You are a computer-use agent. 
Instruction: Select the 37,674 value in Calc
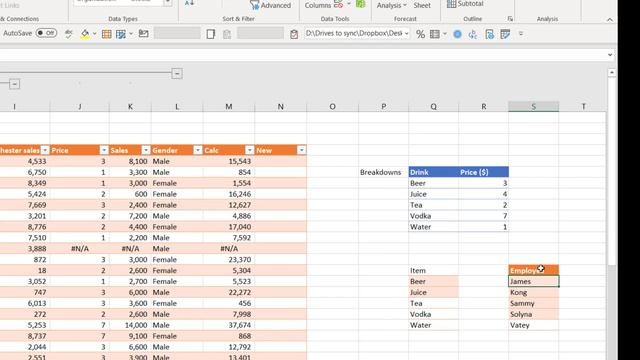(229, 325)
